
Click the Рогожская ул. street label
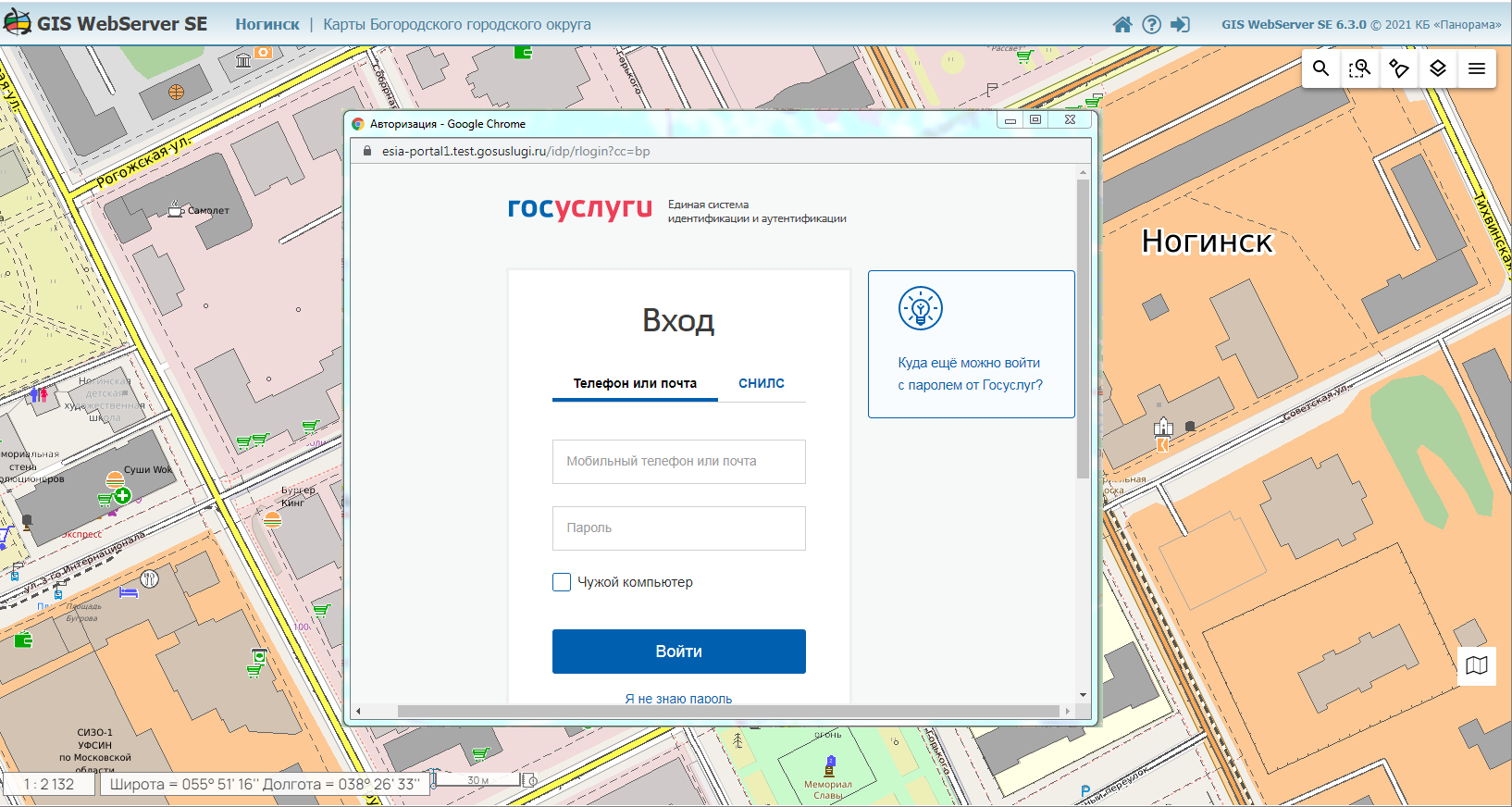143,161
